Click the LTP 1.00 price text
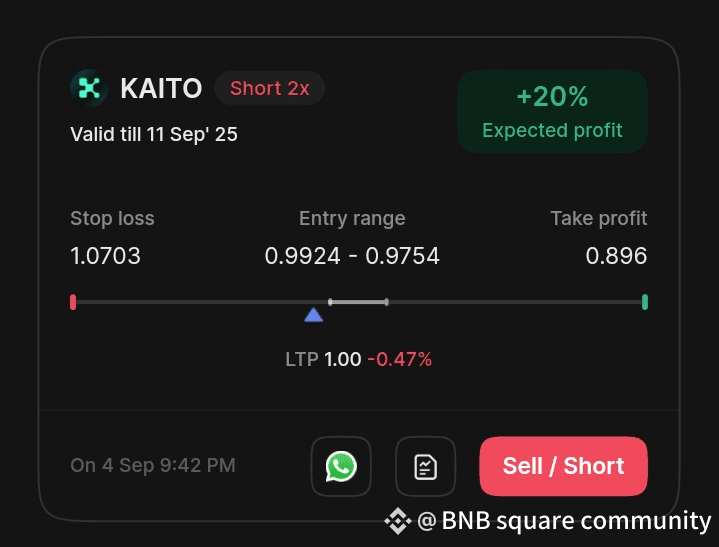The height and width of the screenshot is (547, 719). coord(323,359)
